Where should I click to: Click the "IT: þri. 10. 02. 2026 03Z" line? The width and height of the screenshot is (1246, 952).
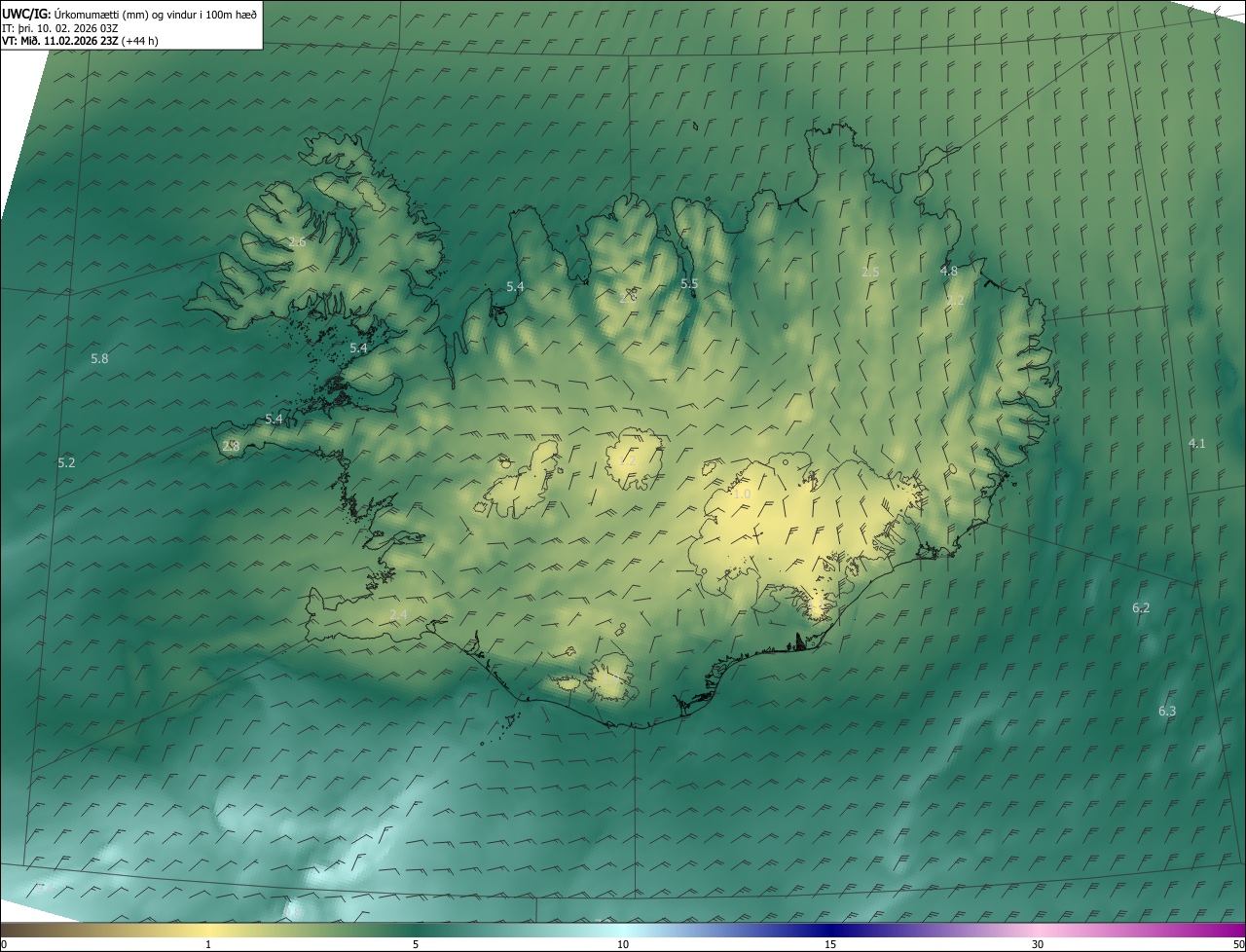point(60,27)
